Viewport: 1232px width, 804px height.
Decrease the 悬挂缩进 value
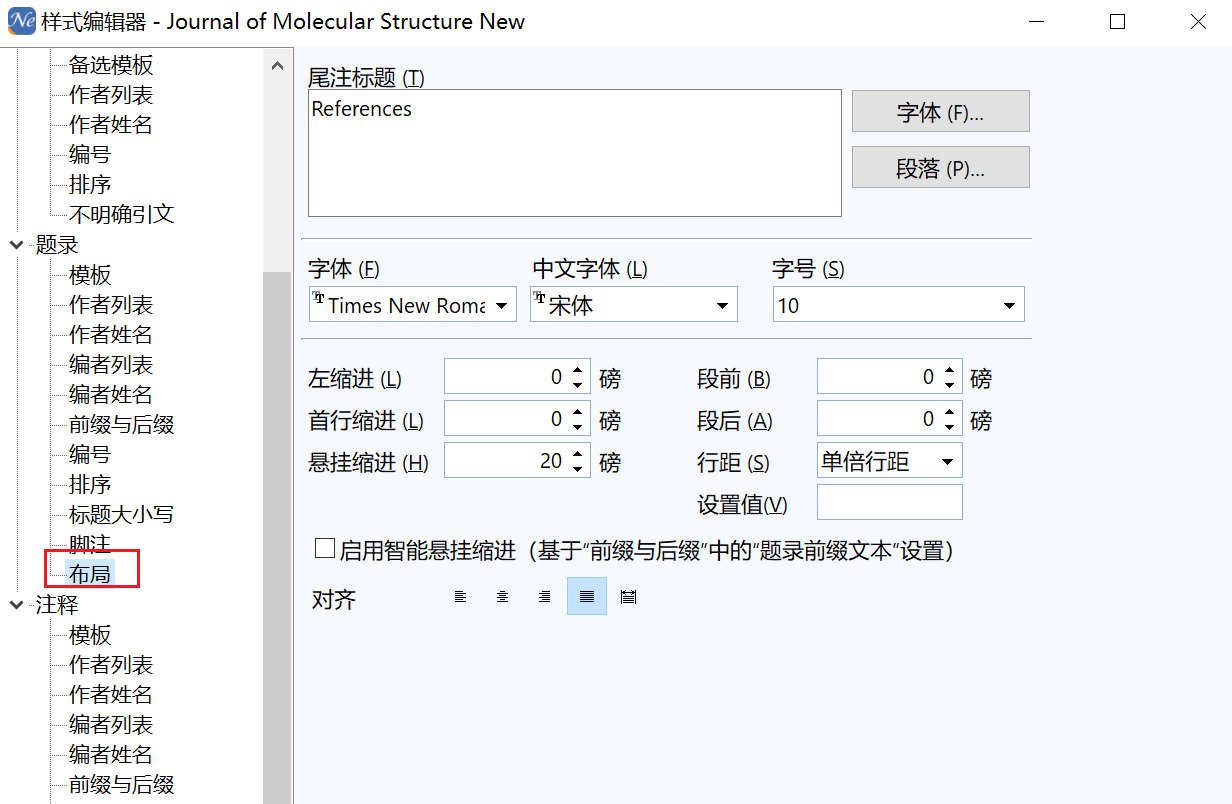click(x=577, y=469)
